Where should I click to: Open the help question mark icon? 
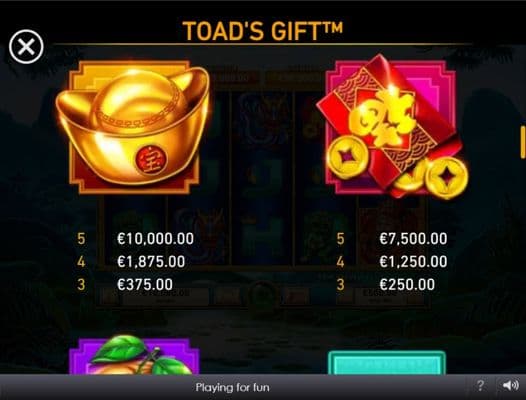[480, 386]
